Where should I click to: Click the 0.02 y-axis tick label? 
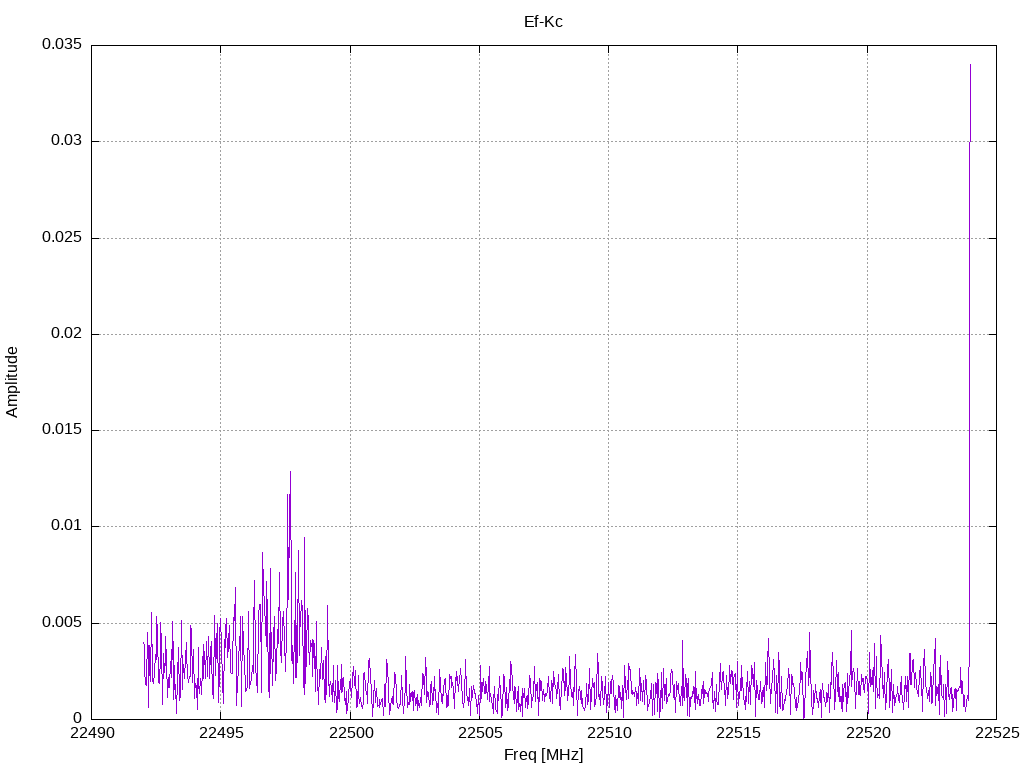(67, 333)
